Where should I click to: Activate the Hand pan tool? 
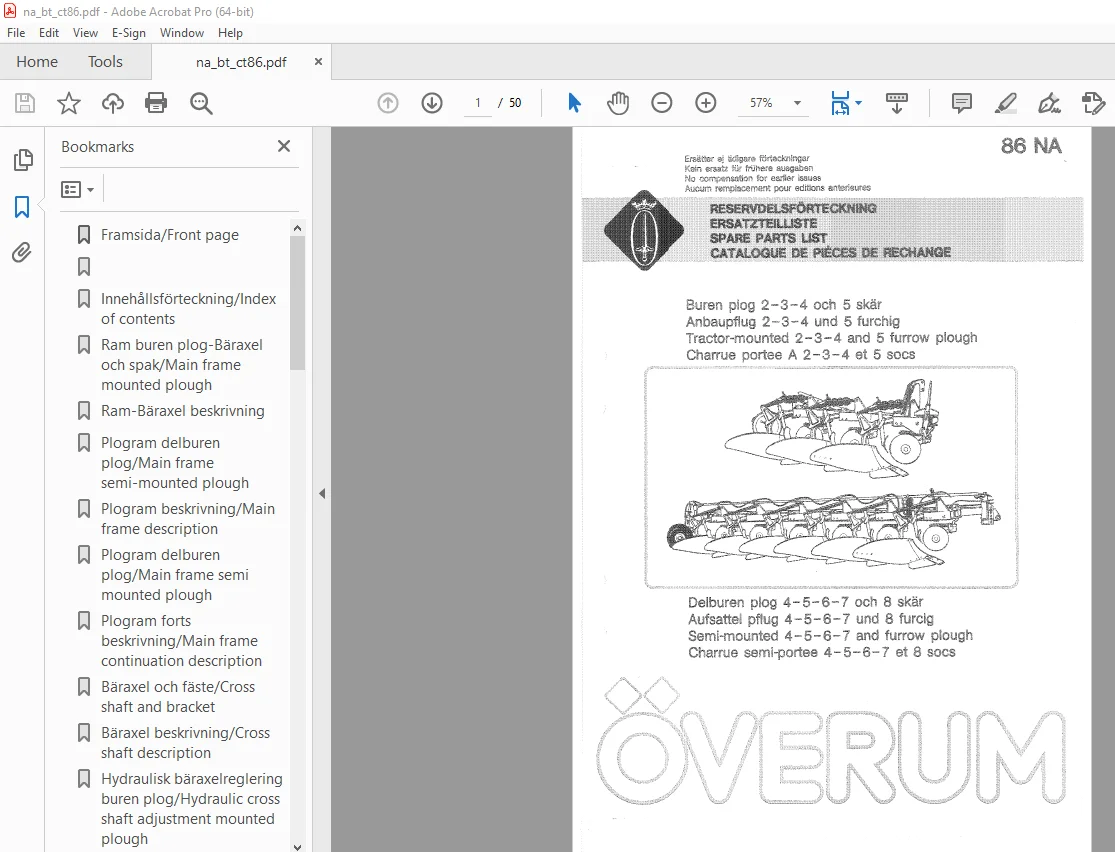(618, 103)
